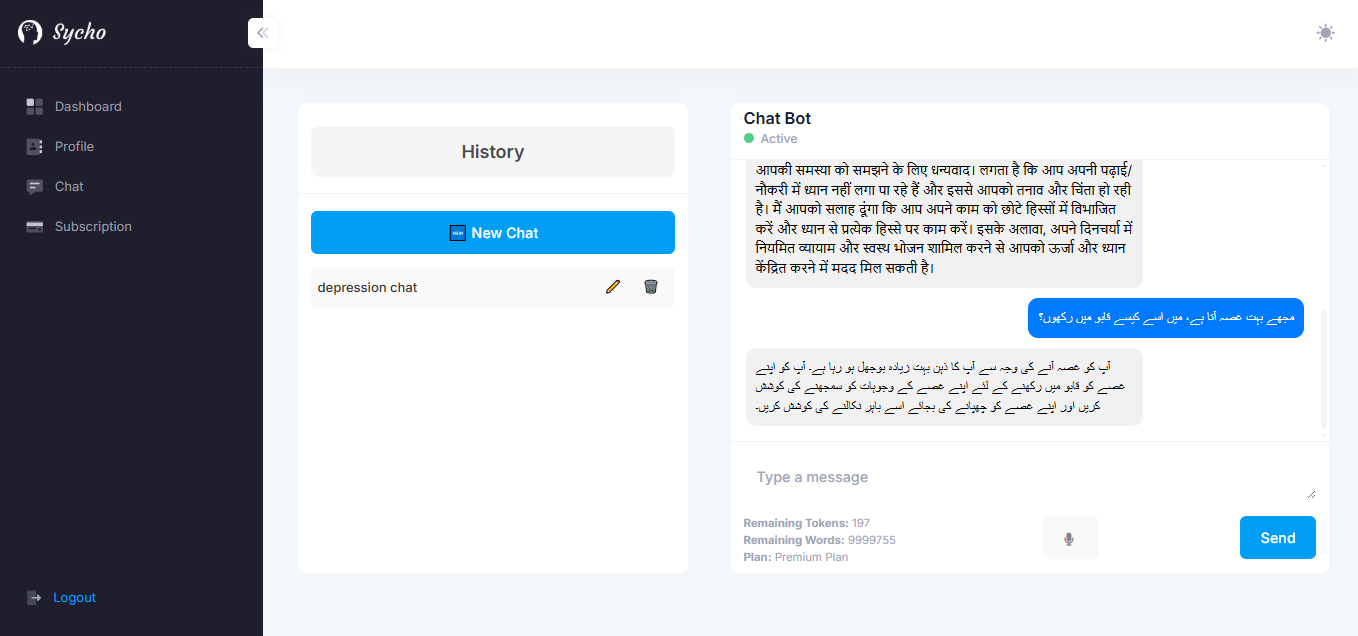The height and width of the screenshot is (636, 1358).
Task: Edit the depression chat name with the pencil icon
Action: [613, 287]
